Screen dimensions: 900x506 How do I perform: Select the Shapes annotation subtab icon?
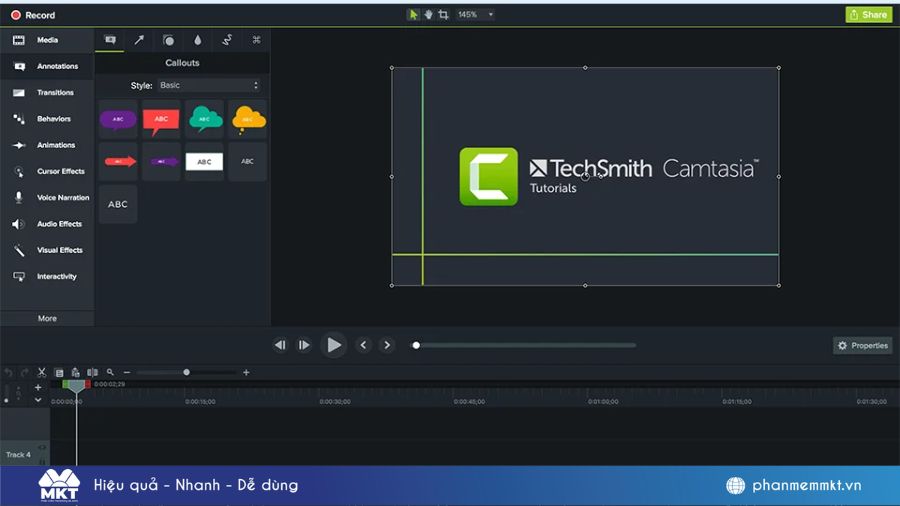pyautogui.click(x=168, y=40)
